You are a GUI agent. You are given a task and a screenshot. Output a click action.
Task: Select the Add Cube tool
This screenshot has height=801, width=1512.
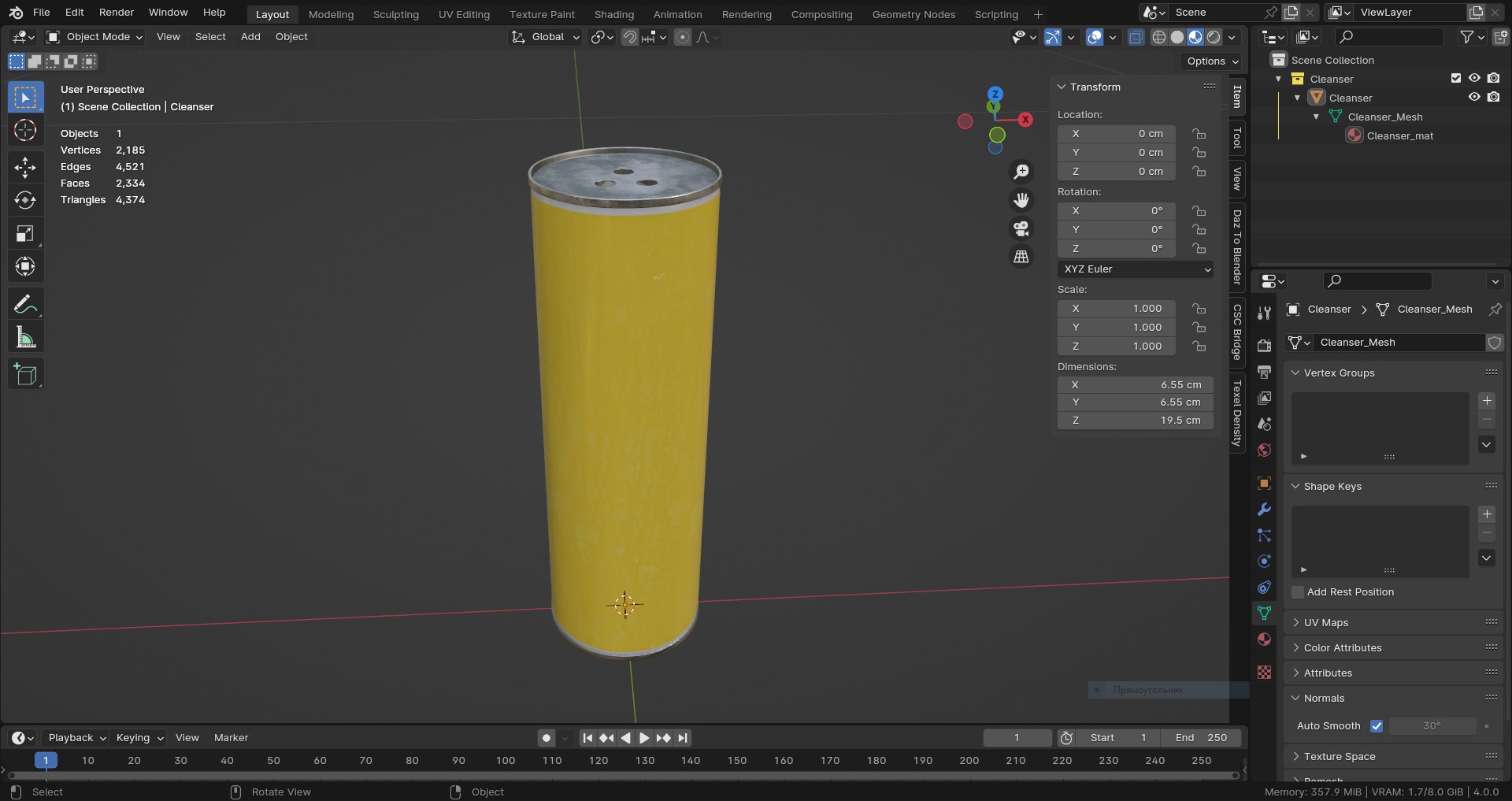[x=25, y=374]
